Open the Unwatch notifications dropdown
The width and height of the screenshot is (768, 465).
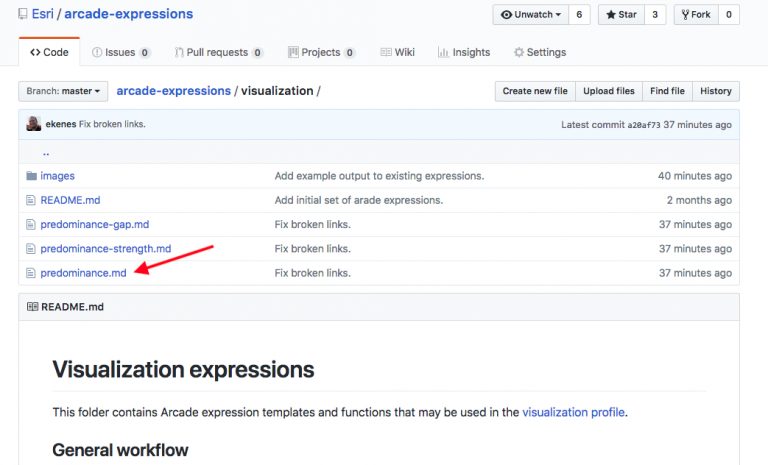[531, 15]
